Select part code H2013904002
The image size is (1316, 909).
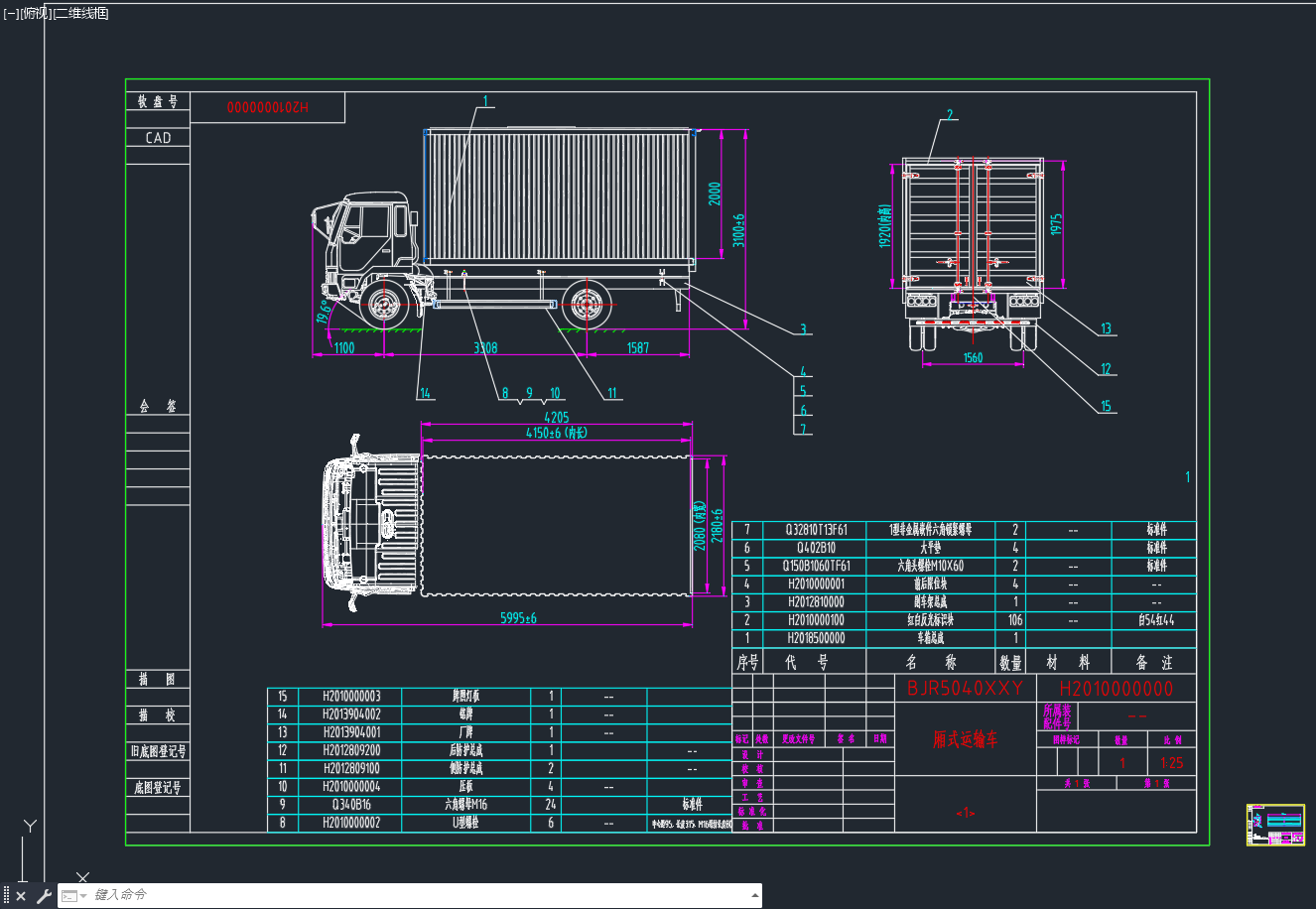[x=351, y=714]
